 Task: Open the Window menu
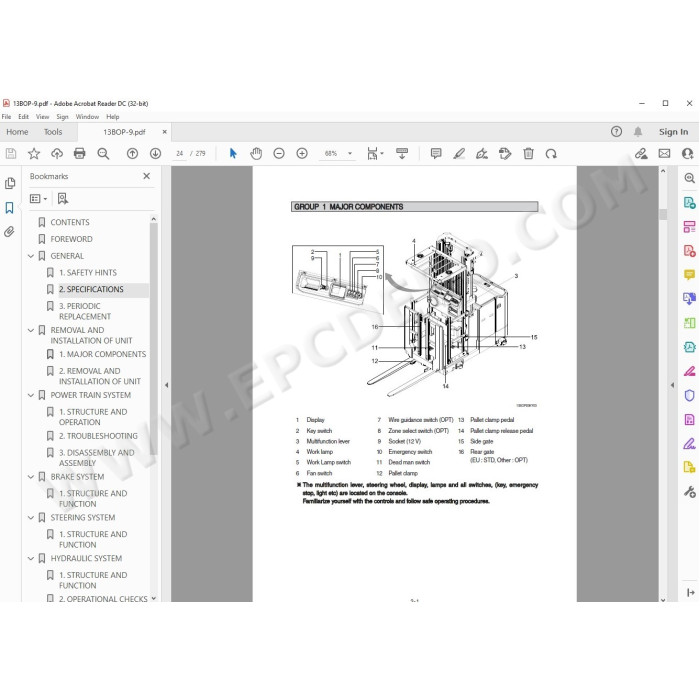(87, 117)
